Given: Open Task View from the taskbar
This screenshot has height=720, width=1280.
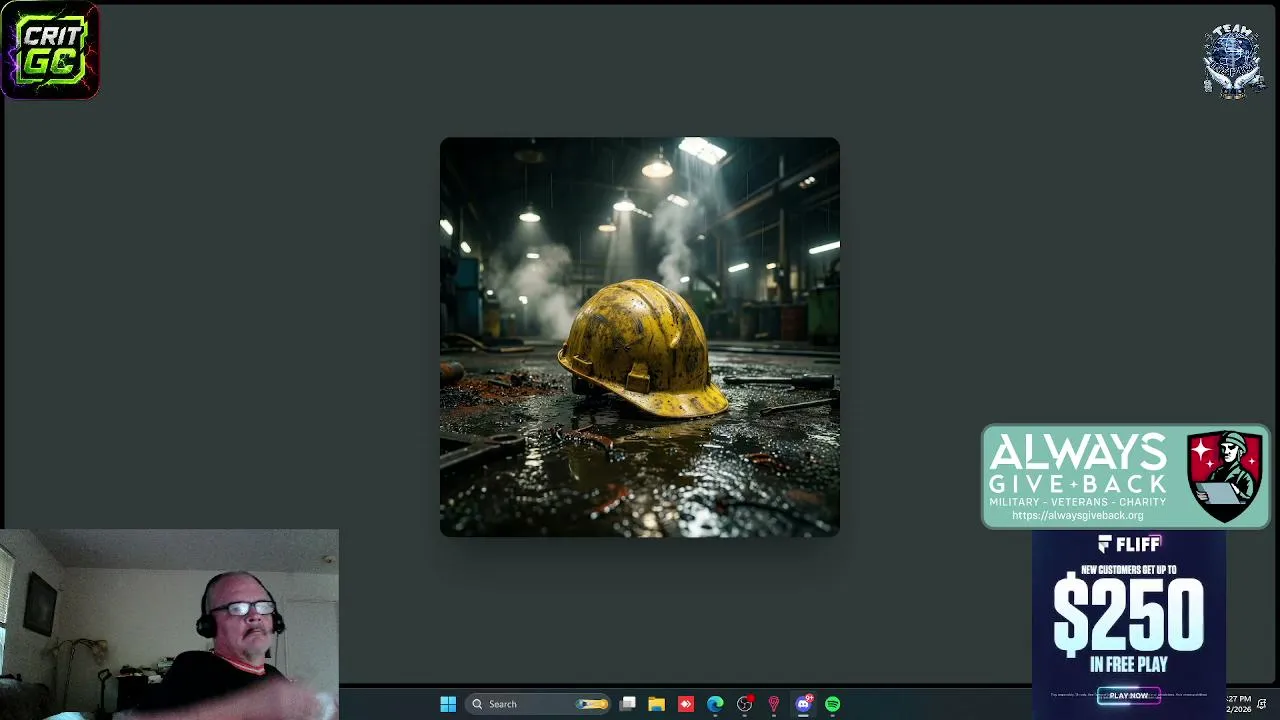Looking at the screenshot, I should (627, 704).
